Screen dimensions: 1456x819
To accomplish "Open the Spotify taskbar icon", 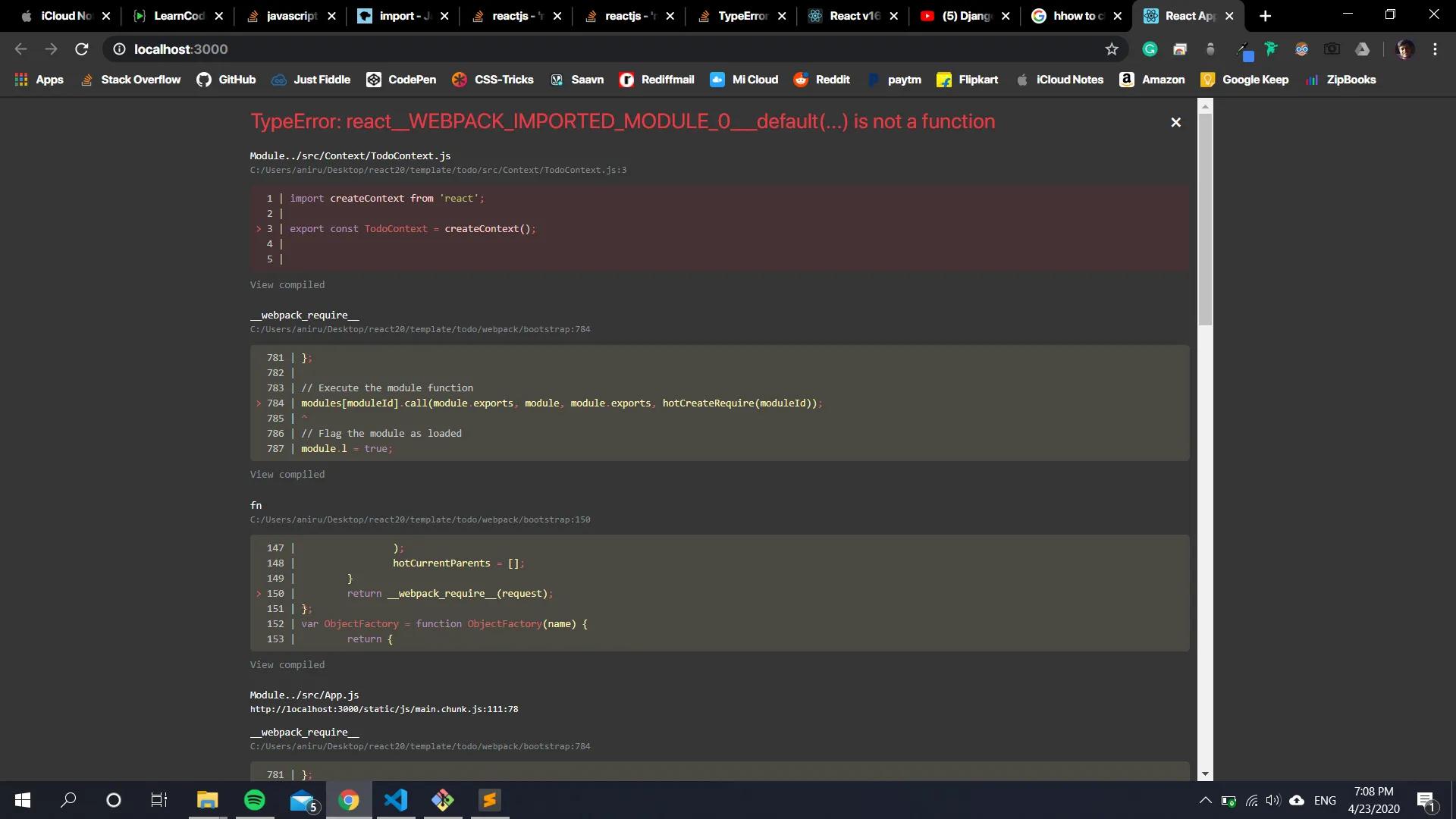I will coord(255,800).
